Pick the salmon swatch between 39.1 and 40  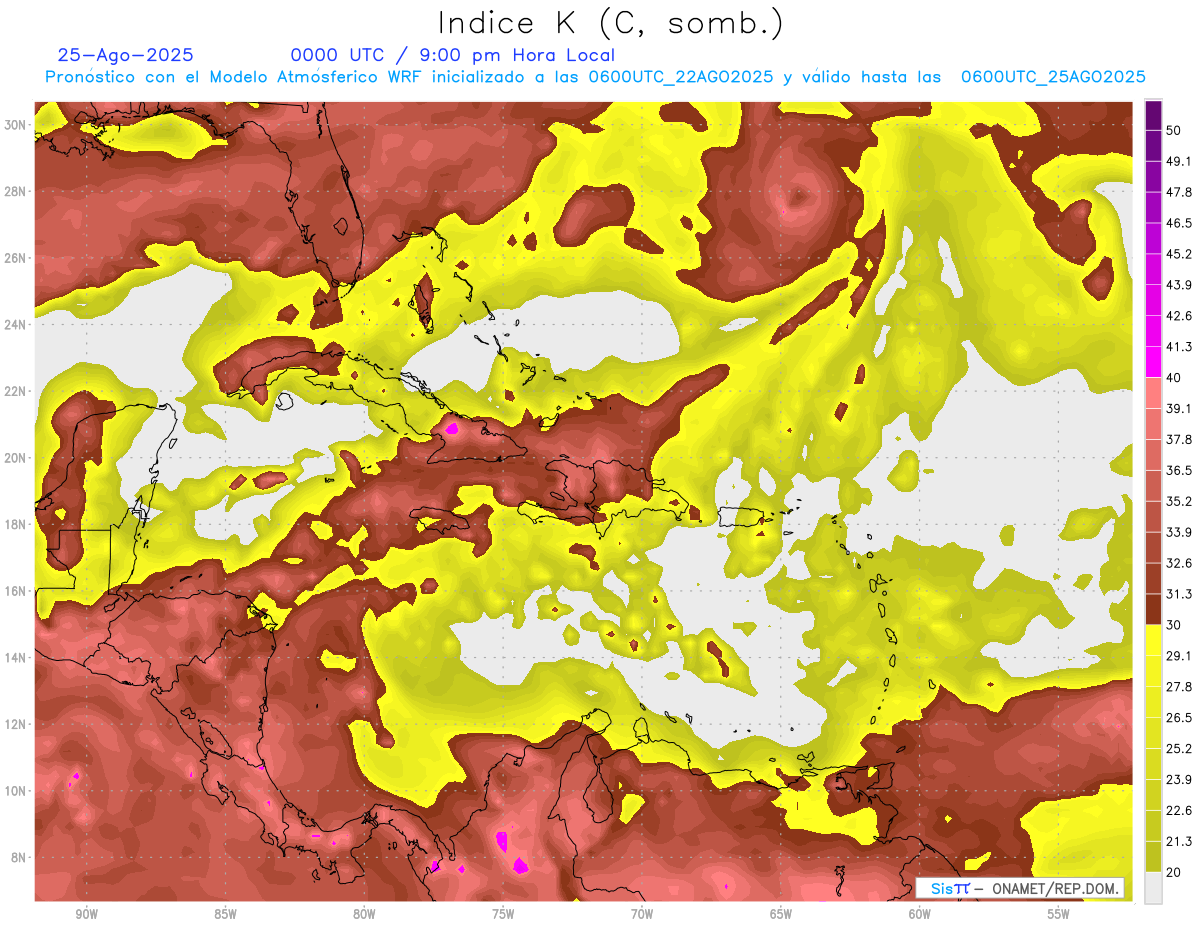pyautogui.click(x=1153, y=393)
